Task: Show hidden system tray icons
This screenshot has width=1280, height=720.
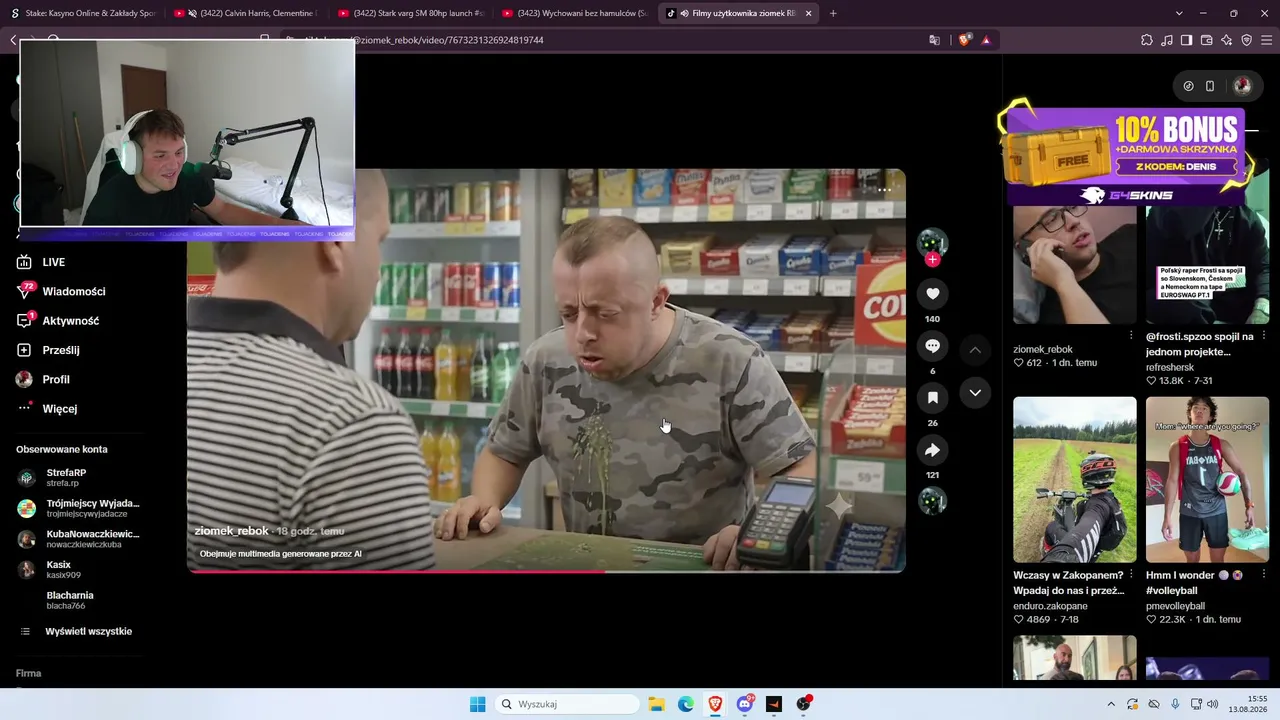Action: [1110, 704]
